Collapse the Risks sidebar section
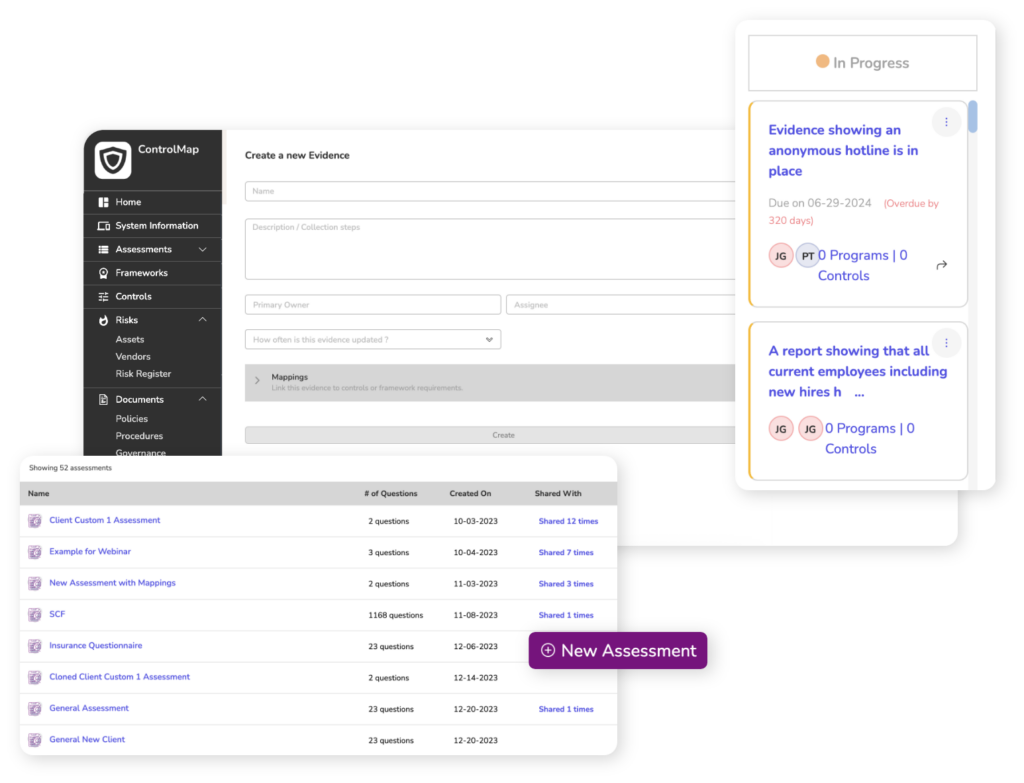The width and height of the screenshot is (1024, 783). pyautogui.click(x=202, y=319)
